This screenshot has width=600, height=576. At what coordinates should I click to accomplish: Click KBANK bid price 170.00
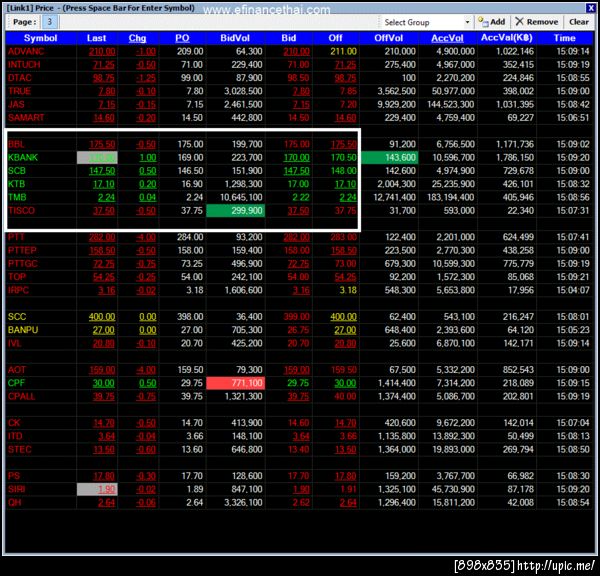[x=297, y=157]
